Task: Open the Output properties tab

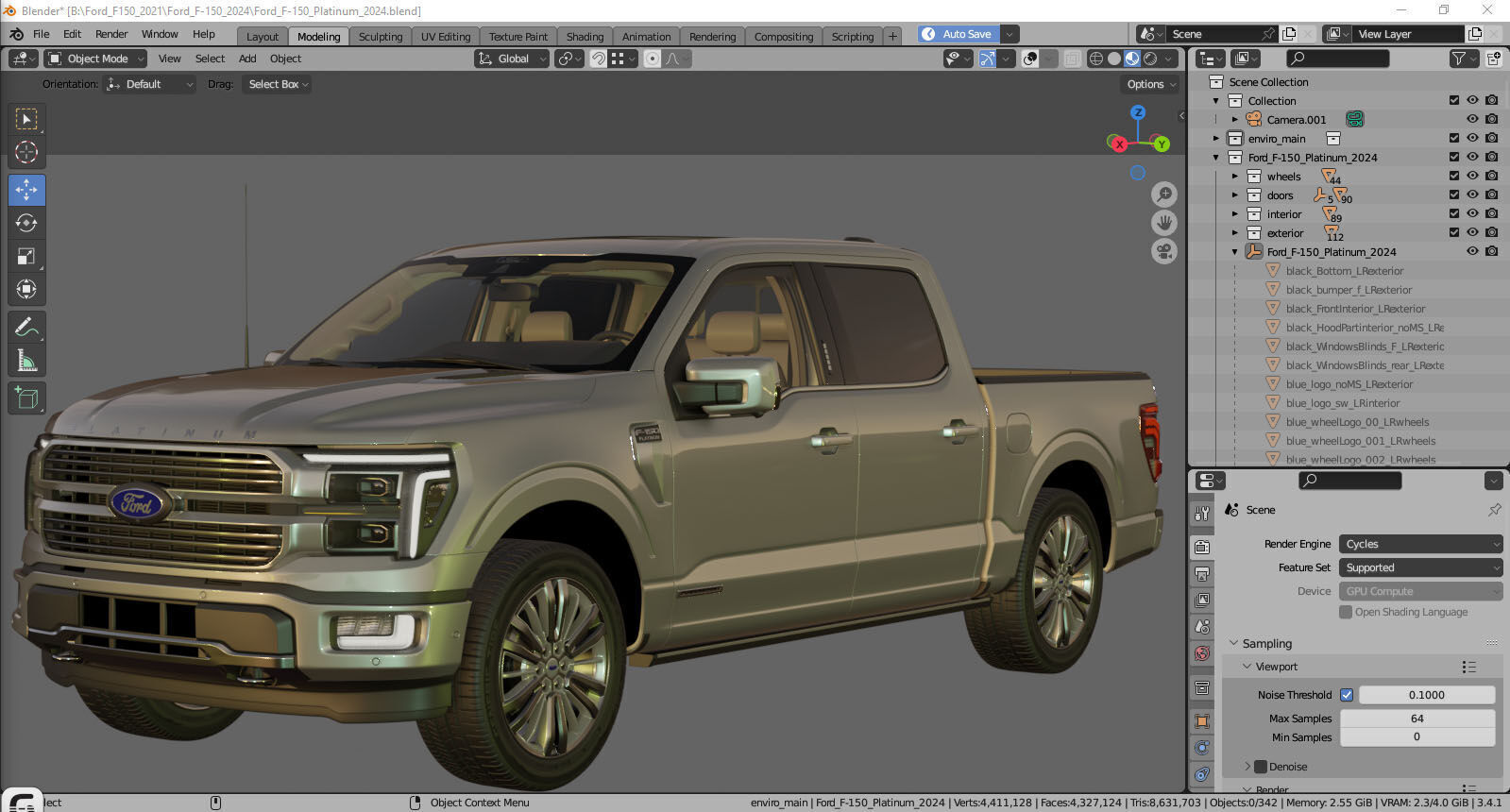Action: coord(1202,573)
